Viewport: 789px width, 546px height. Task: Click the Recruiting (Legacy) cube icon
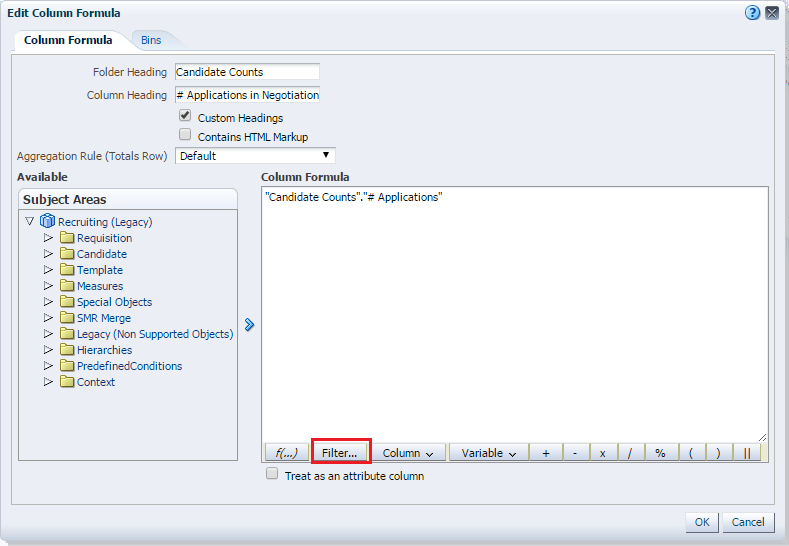click(x=47, y=221)
